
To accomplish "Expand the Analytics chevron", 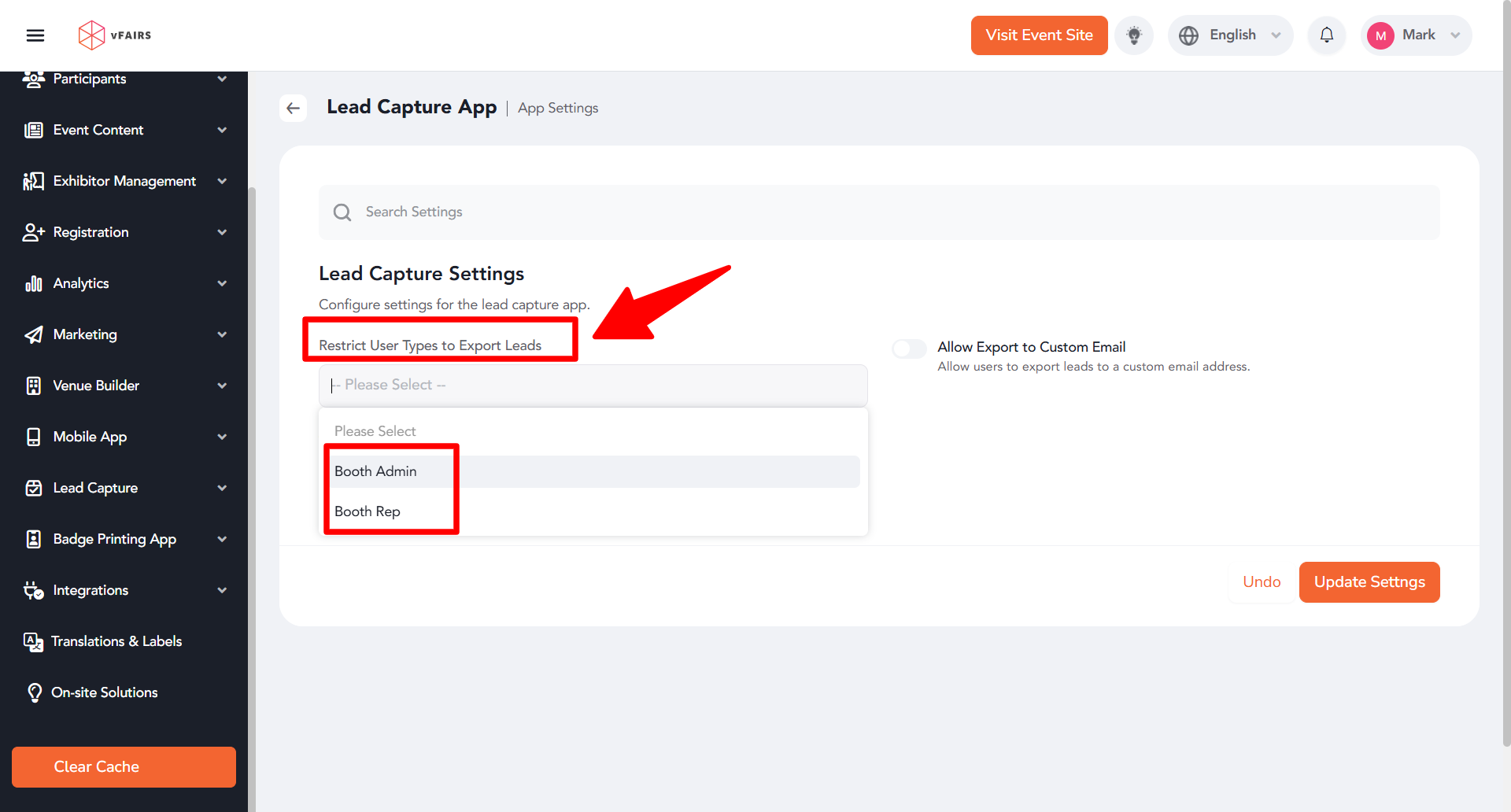I will (x=222, y=283).
